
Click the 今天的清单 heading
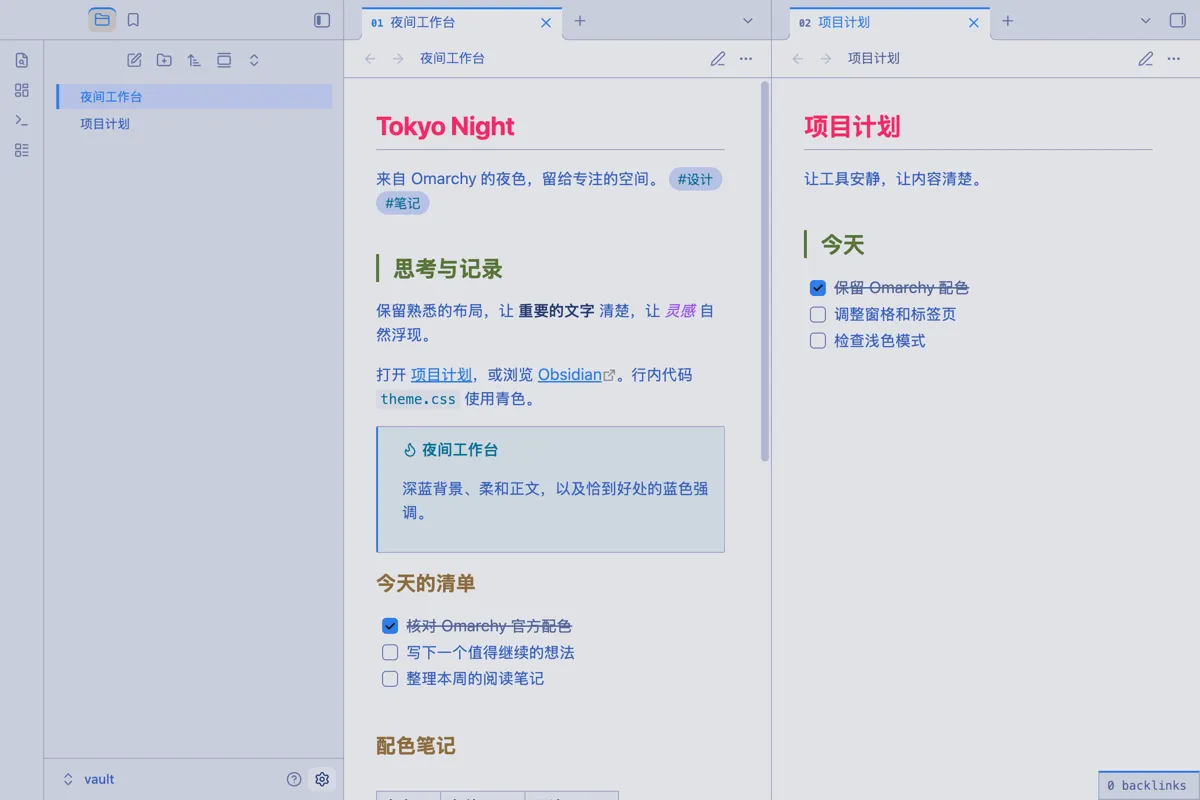tap(426, 583)
